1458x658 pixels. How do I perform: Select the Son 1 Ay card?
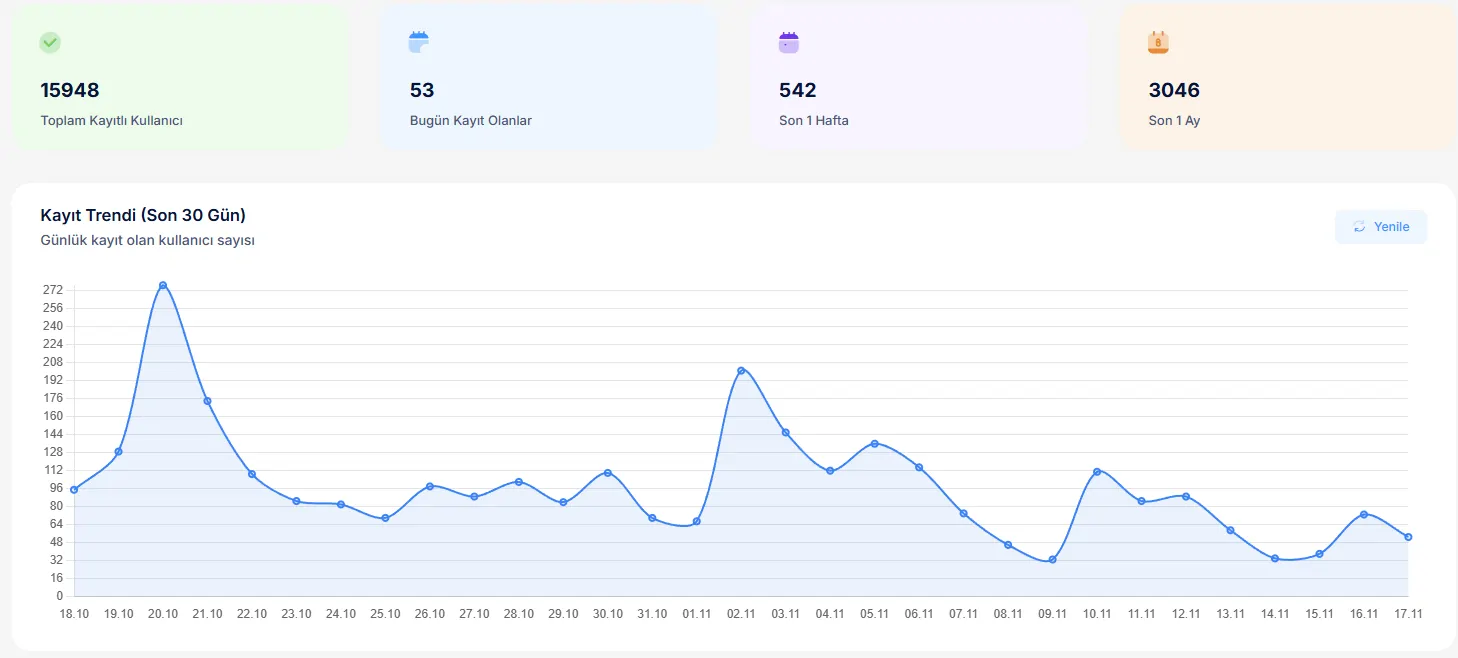pyautogui.click(x=1287, y=78)
